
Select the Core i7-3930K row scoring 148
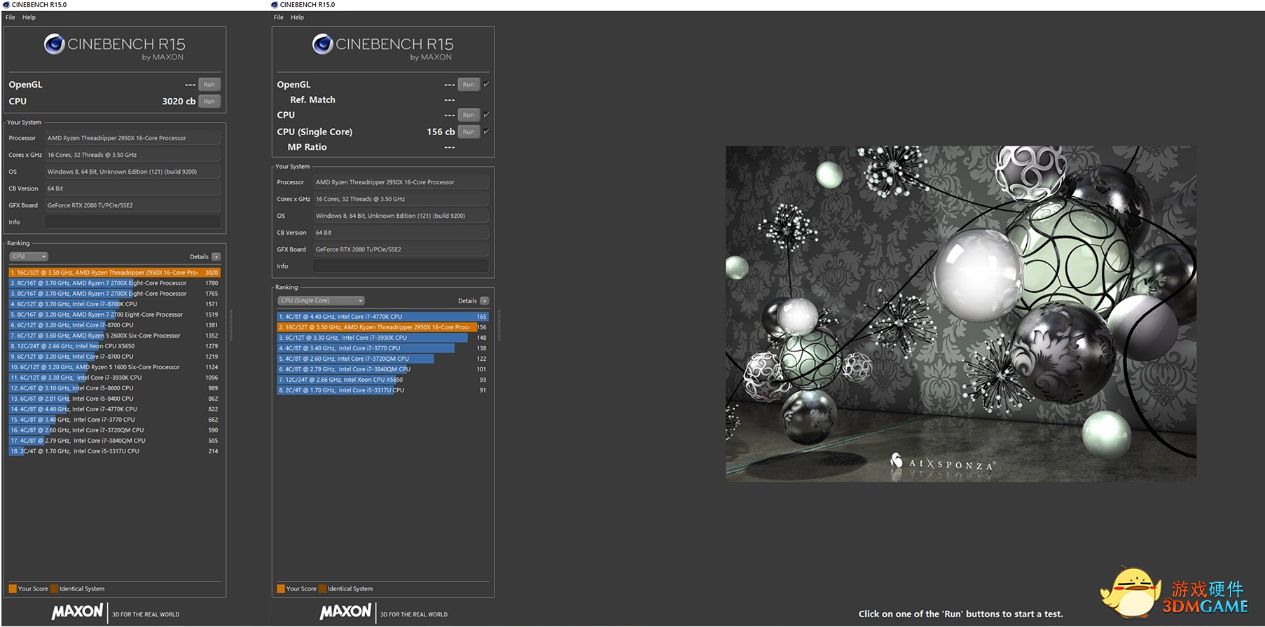383,337
